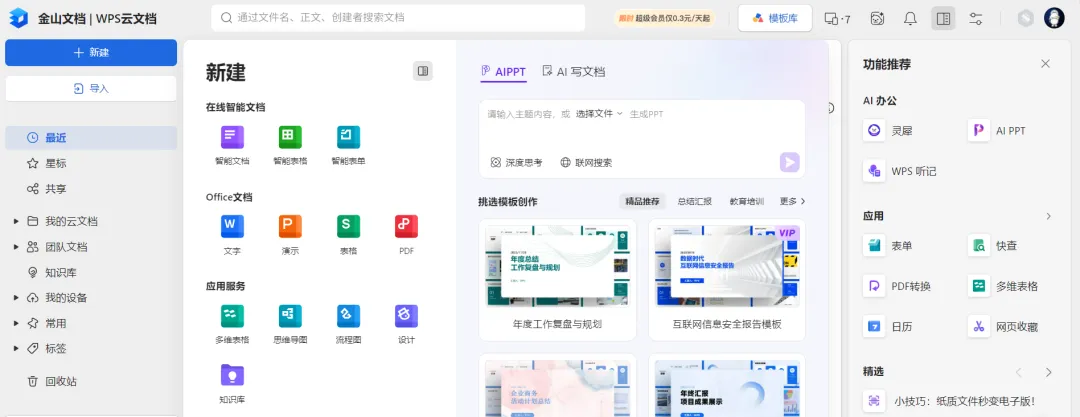Click the robot face icon in header
This screenshot has width=1080, height=417.
pos(877,19)
